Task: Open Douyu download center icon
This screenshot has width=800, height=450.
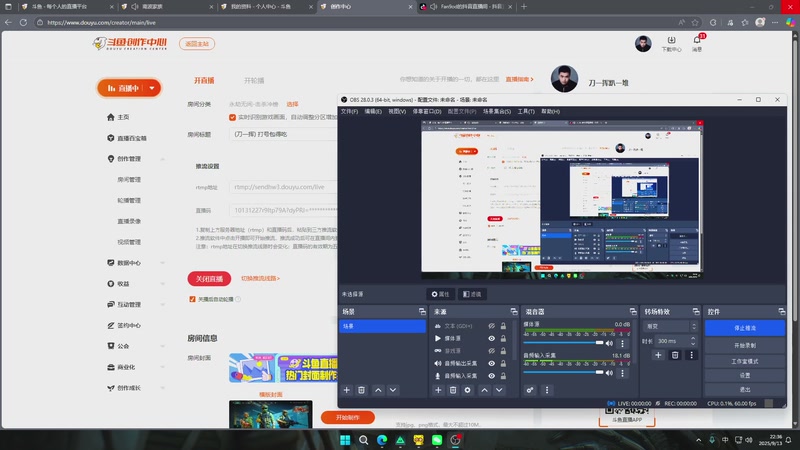Action: pyautogui.click(x=671, y=43)
